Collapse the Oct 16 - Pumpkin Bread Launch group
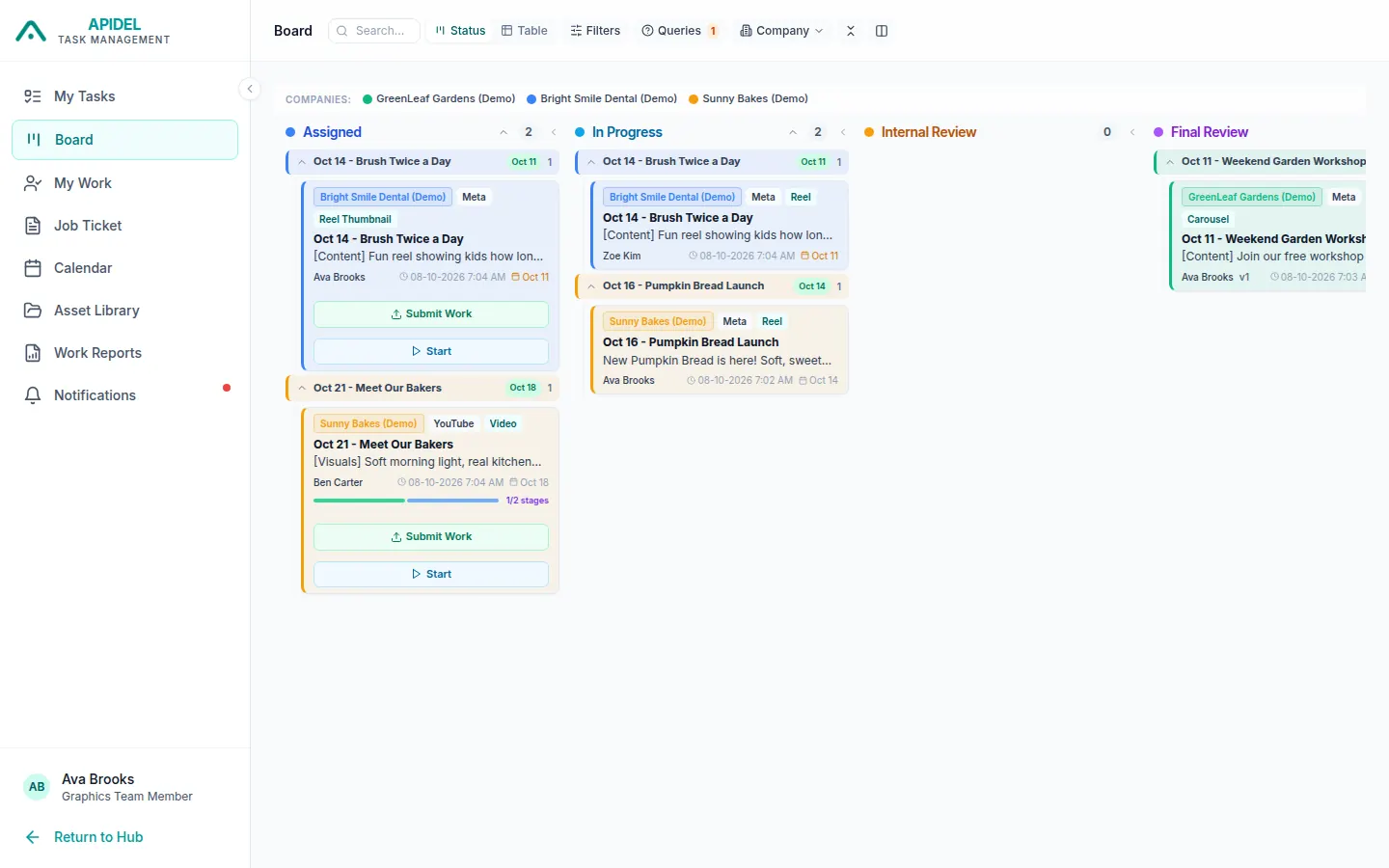 pos(591,286)
